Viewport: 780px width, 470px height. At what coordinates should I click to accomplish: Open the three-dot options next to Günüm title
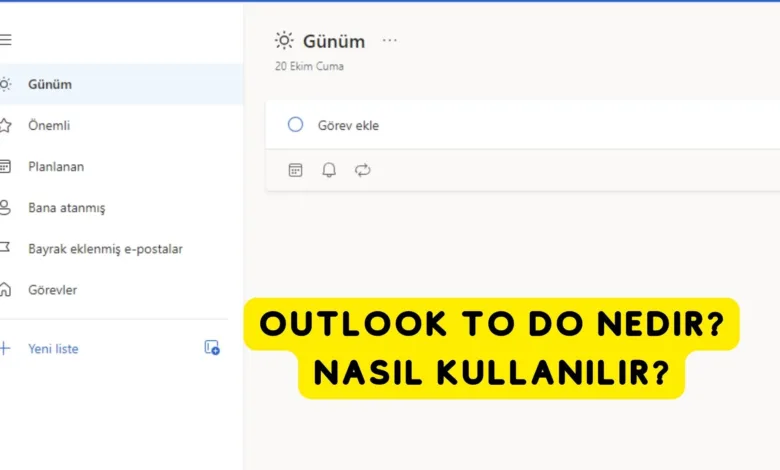390,41
